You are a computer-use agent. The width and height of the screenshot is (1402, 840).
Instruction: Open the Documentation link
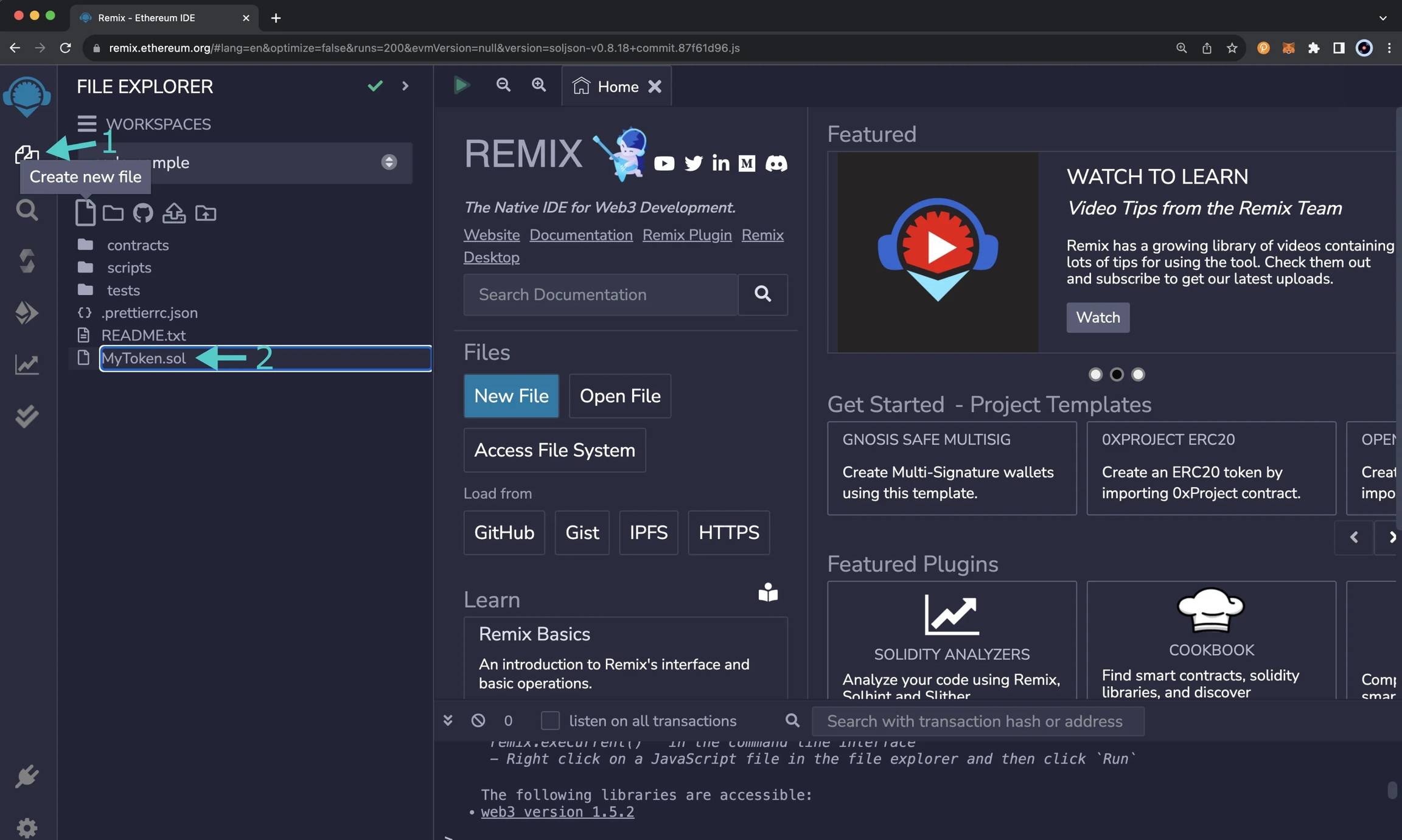click(581, 235)
